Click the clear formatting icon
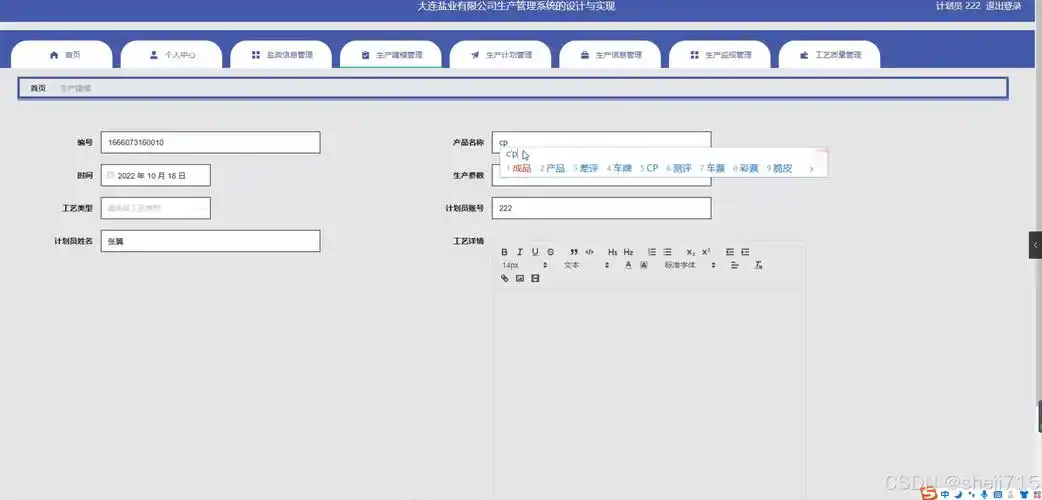The image size is (1042, 500). pos(759,265)
